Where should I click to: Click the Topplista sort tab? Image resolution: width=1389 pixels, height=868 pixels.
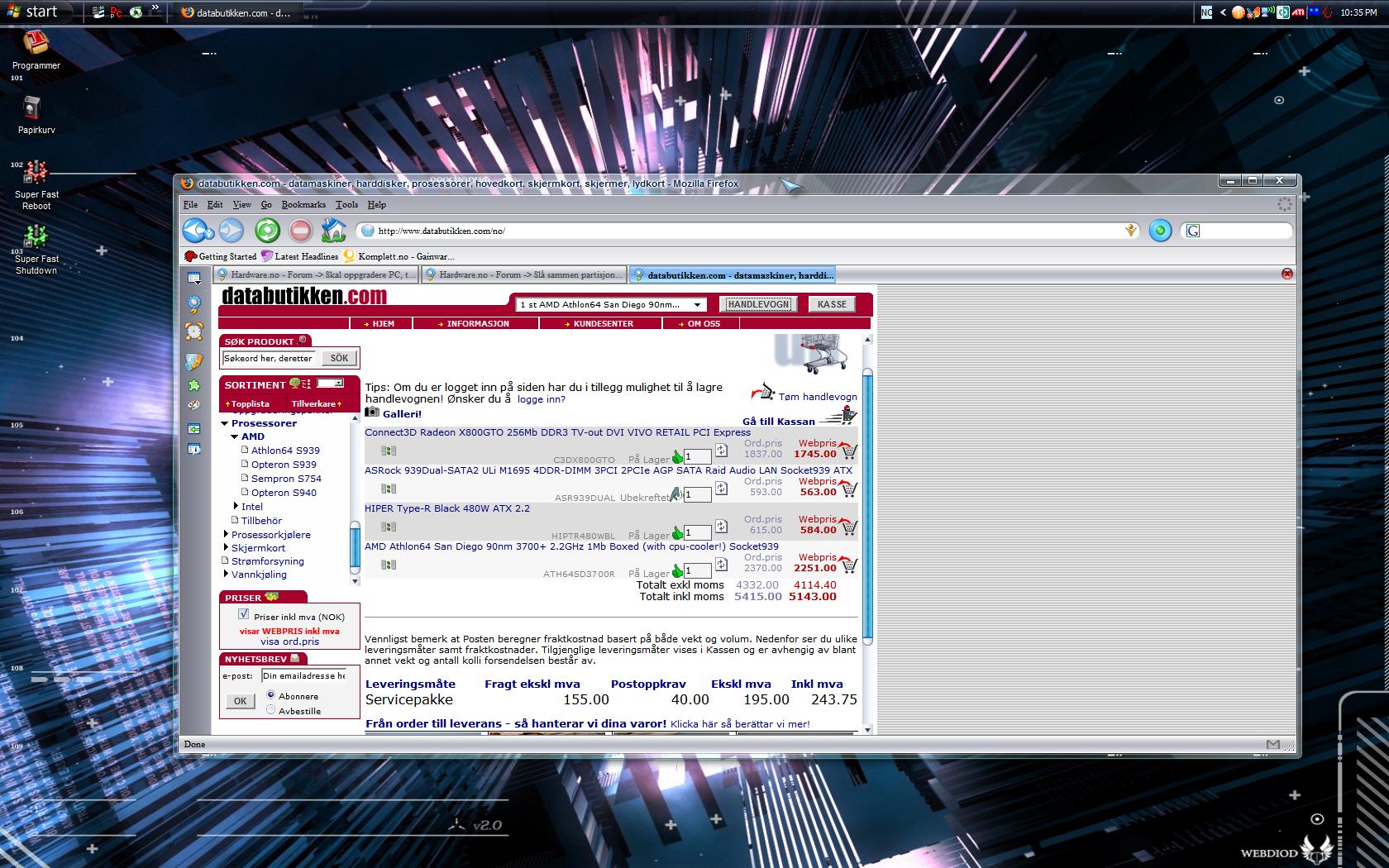[x=247, y=403]
